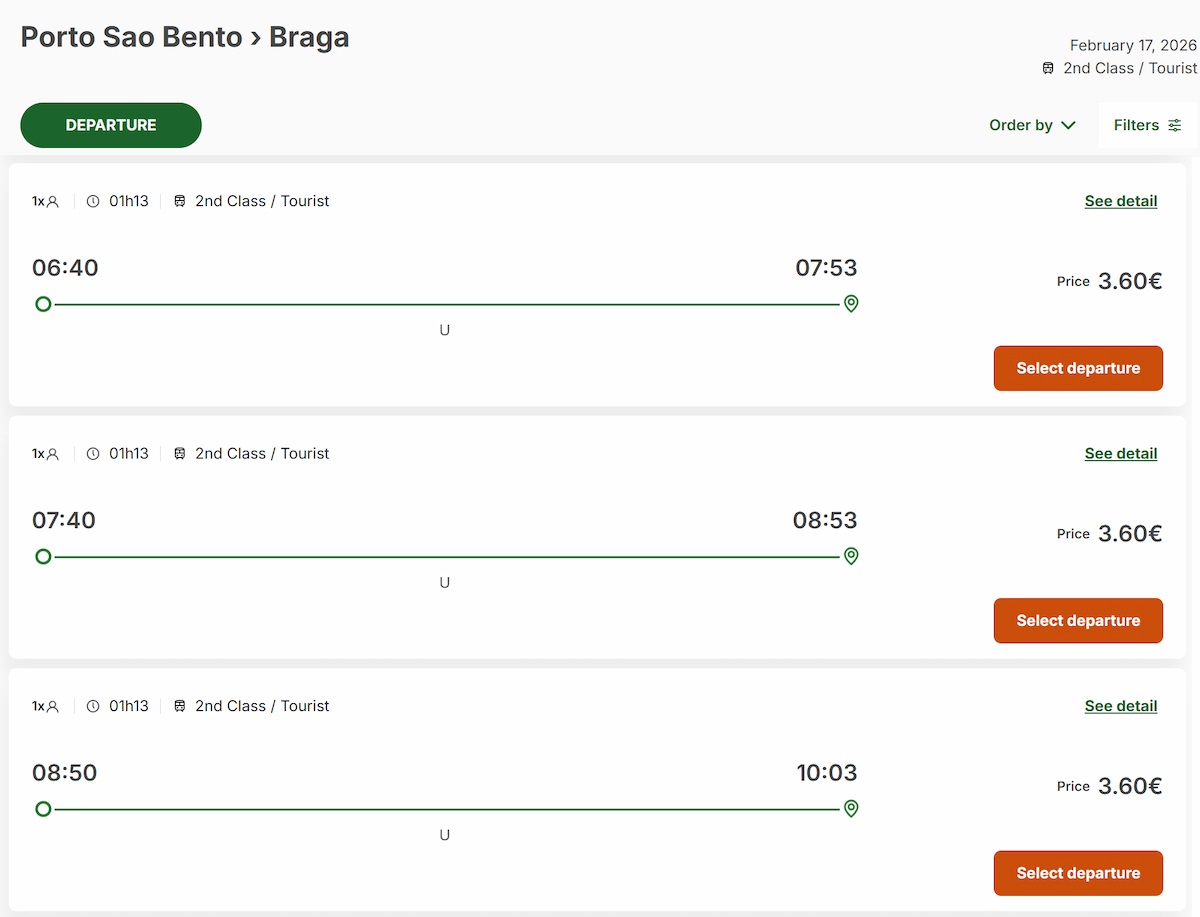This screenshot has width=1200, height=917.
Task: Click the destination pin icon for the 07:53 arrival
Action: point(851,303)
